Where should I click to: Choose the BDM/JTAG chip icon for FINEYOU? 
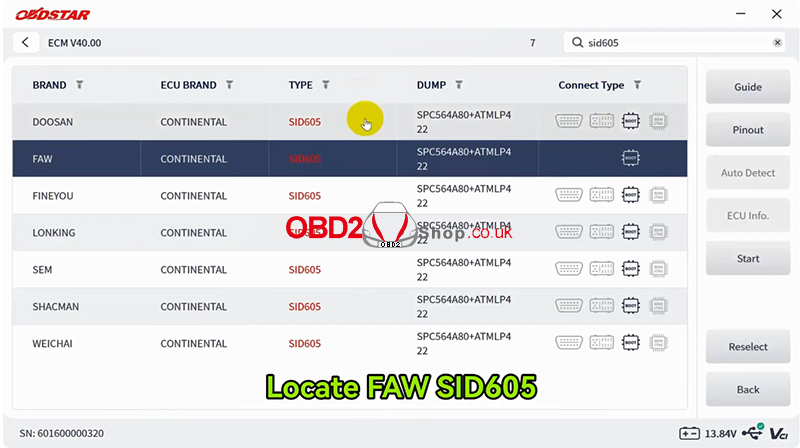click(658, 195)
